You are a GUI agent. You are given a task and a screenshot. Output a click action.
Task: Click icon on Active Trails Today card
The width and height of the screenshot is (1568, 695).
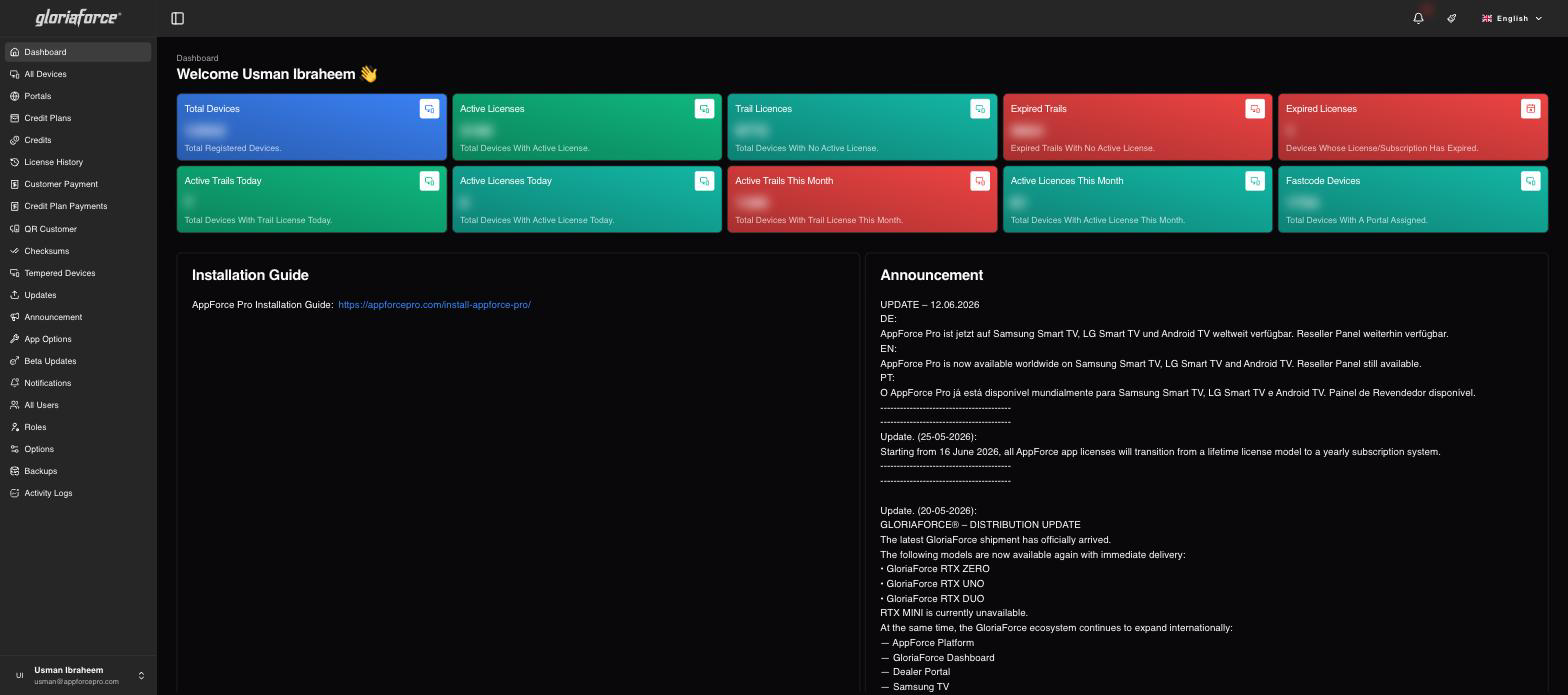coord(429,181)
